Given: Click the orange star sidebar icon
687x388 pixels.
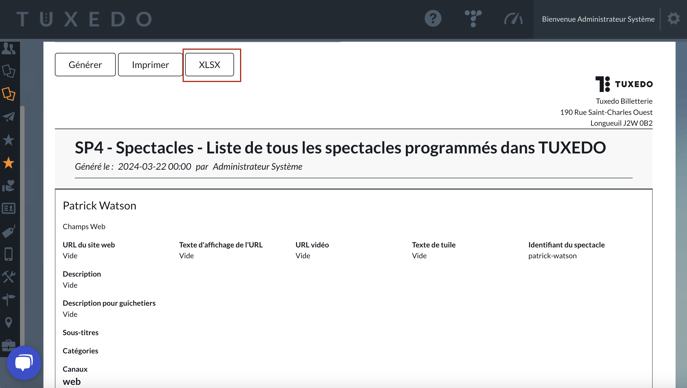Looking at the screenshot, I should [x=8, y=163].
